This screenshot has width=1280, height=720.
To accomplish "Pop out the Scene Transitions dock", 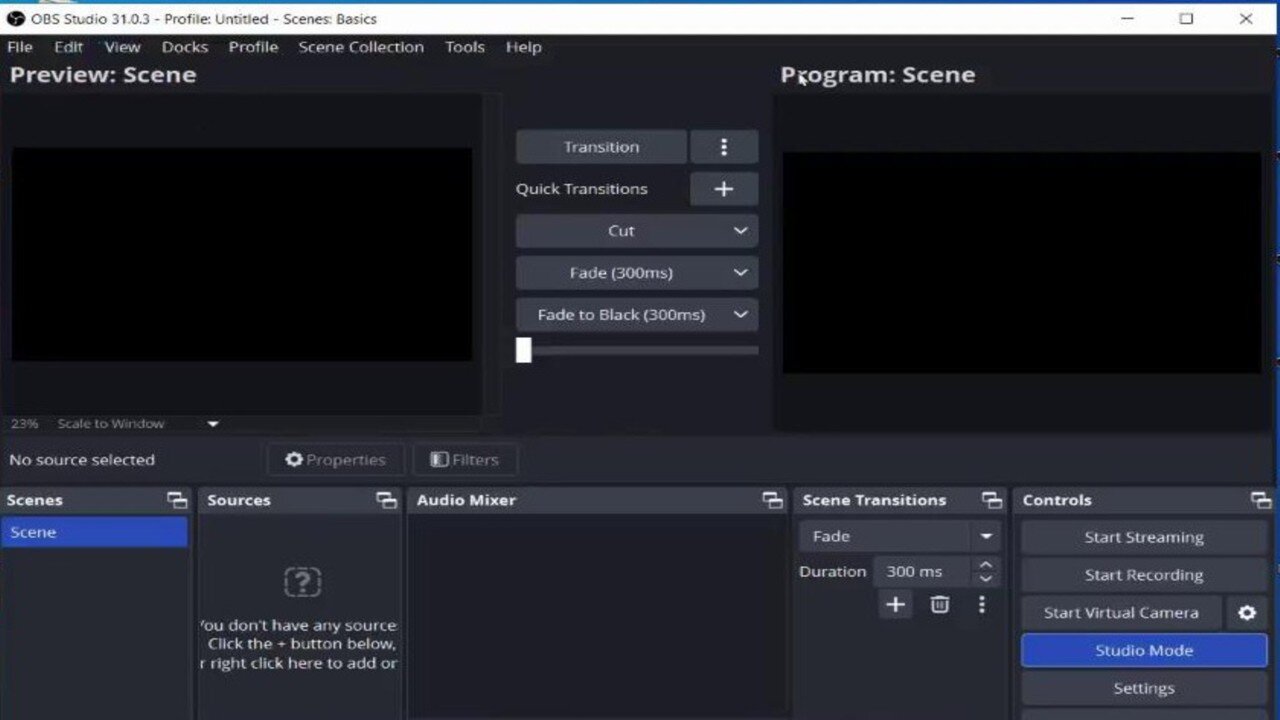I will [991, 500].
